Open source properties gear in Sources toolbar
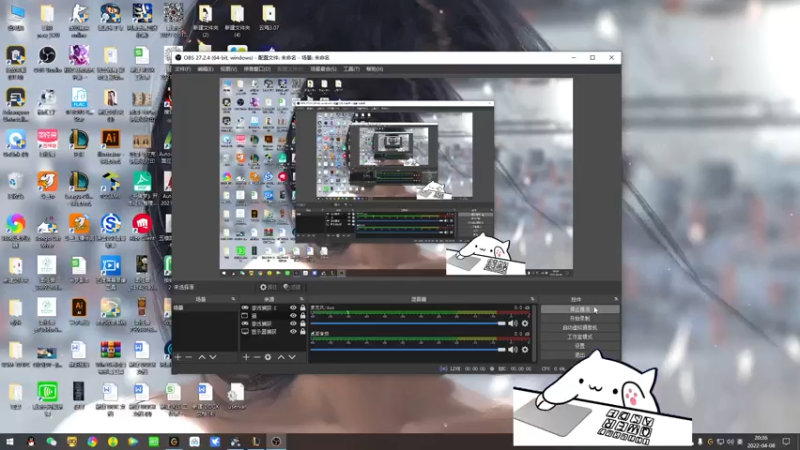800x450 pixels. 268,357
